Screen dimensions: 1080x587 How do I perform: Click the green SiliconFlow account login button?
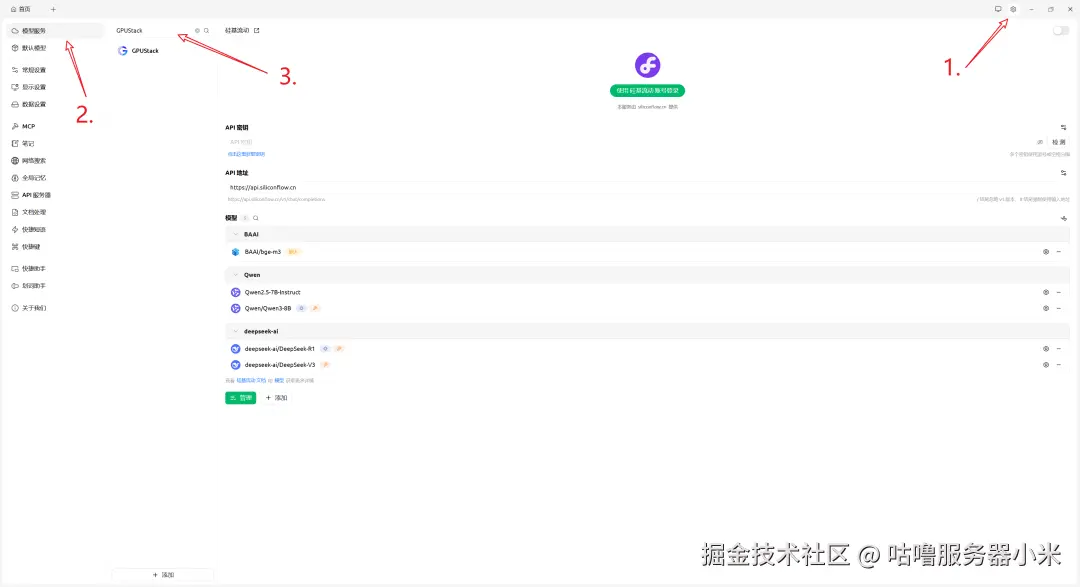pyautogui.click(x=647, y=90)
